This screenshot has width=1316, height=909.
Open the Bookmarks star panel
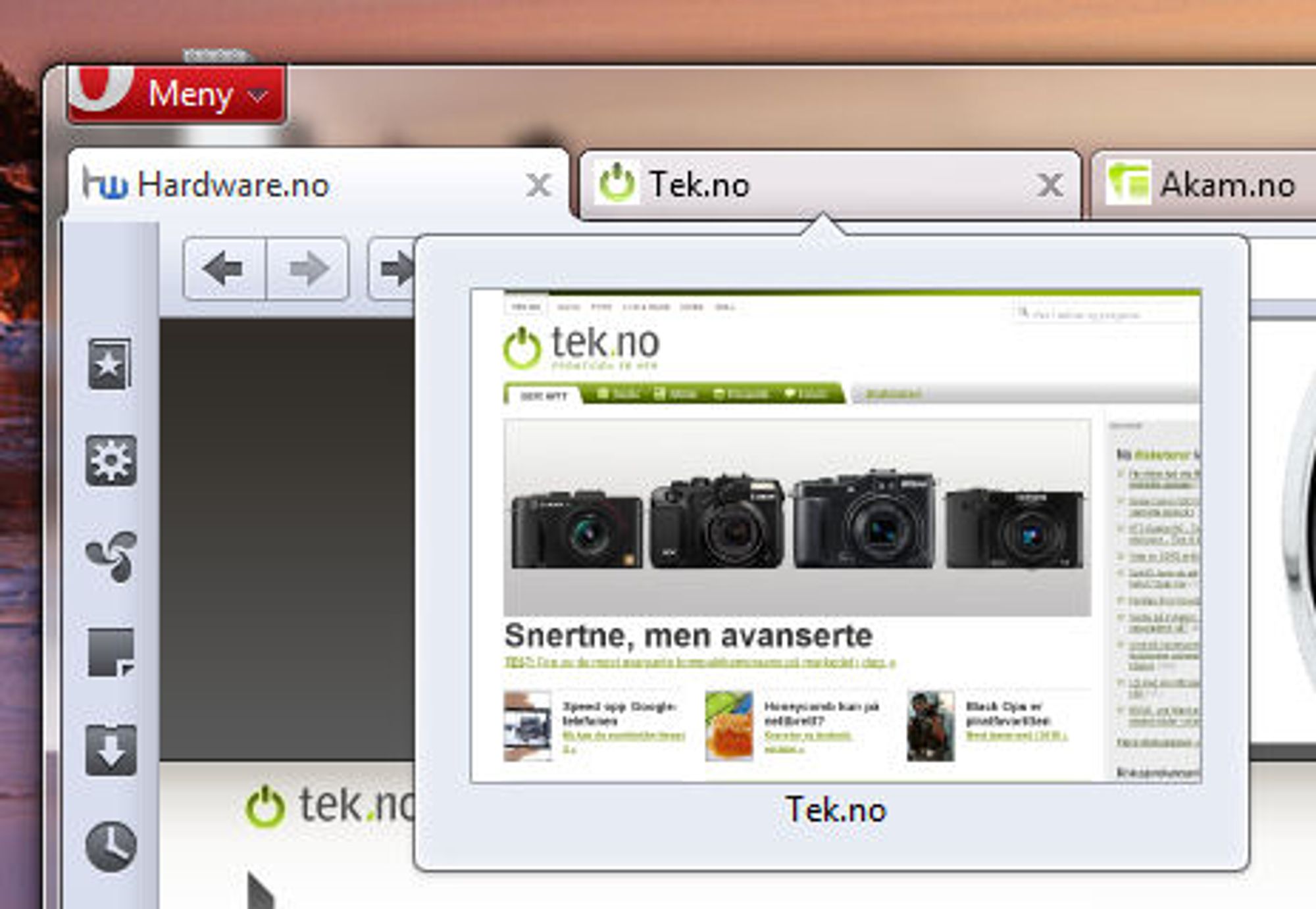pos(110,364)
